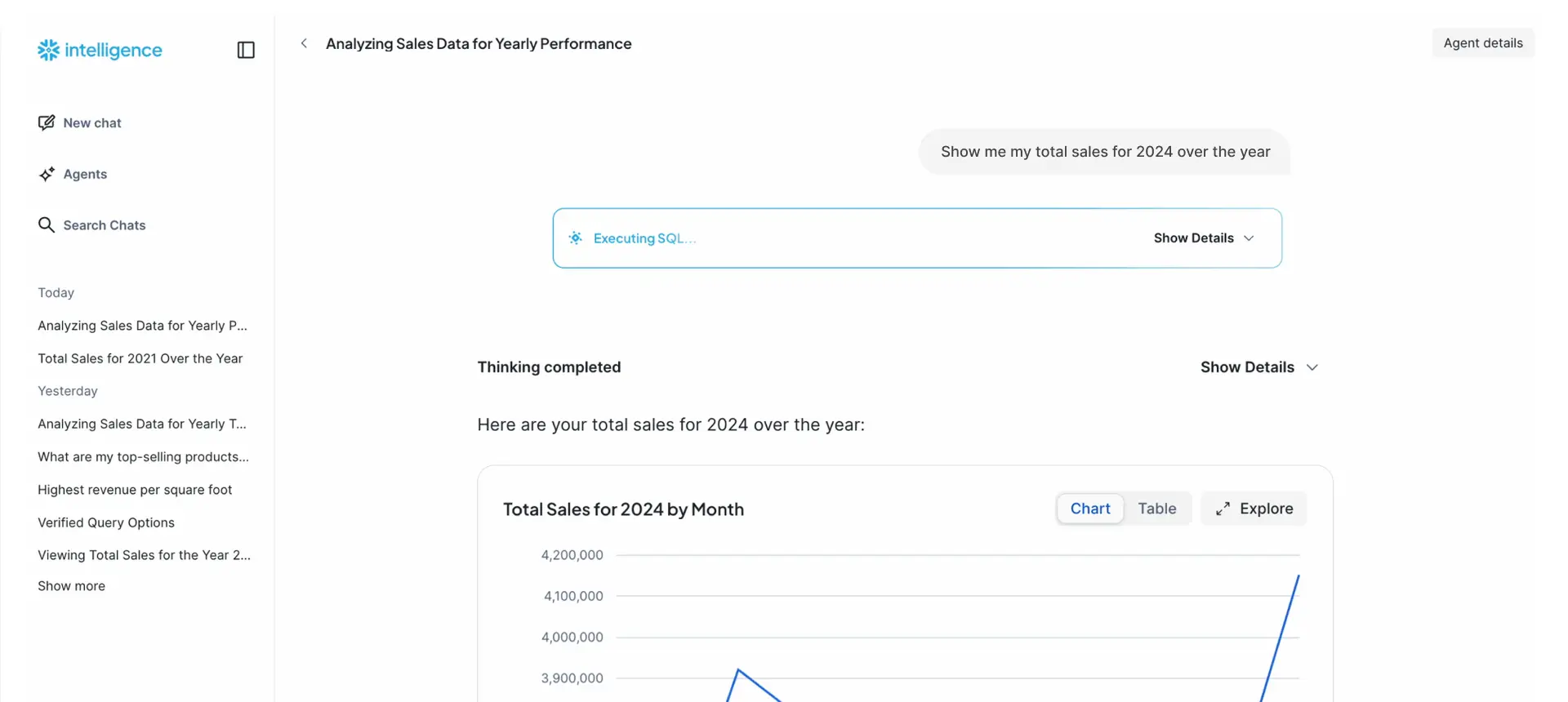The width and height of the screenshot is (1568, 702).
Task: Switch chart view to Table
Action: click(1156, 508)
